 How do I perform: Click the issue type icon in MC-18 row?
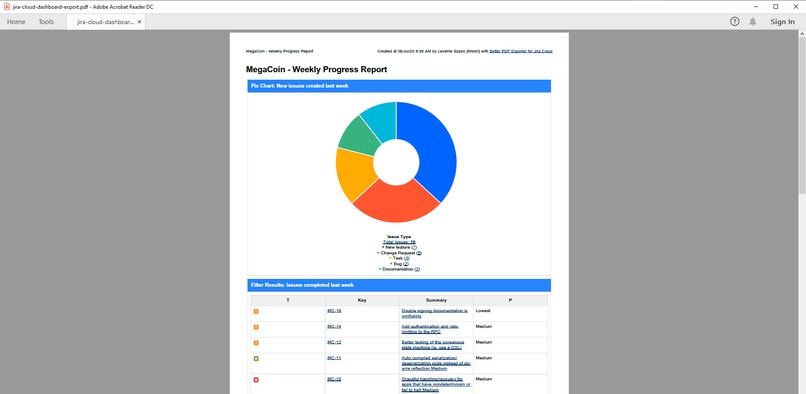(256, 311)
